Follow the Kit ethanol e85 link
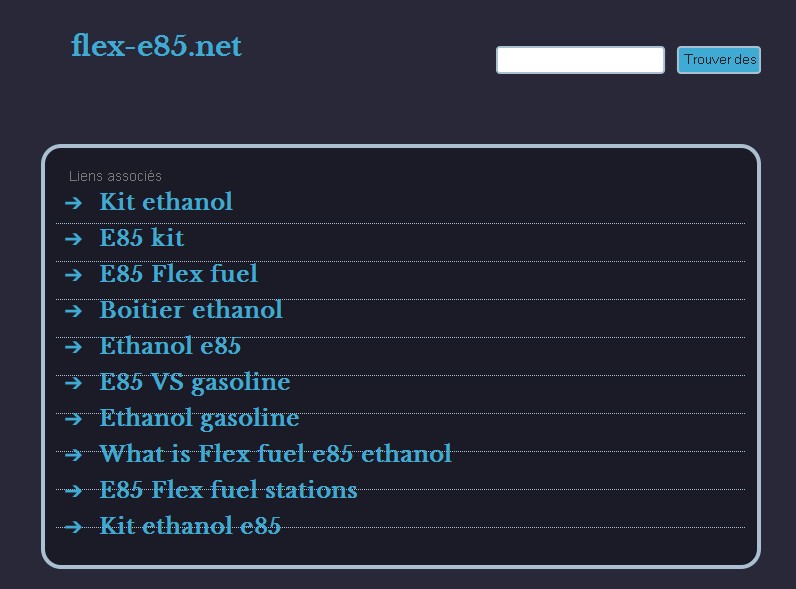Viewport: 796px width, 589px height. pyautogui.click(x=190, y=526)
